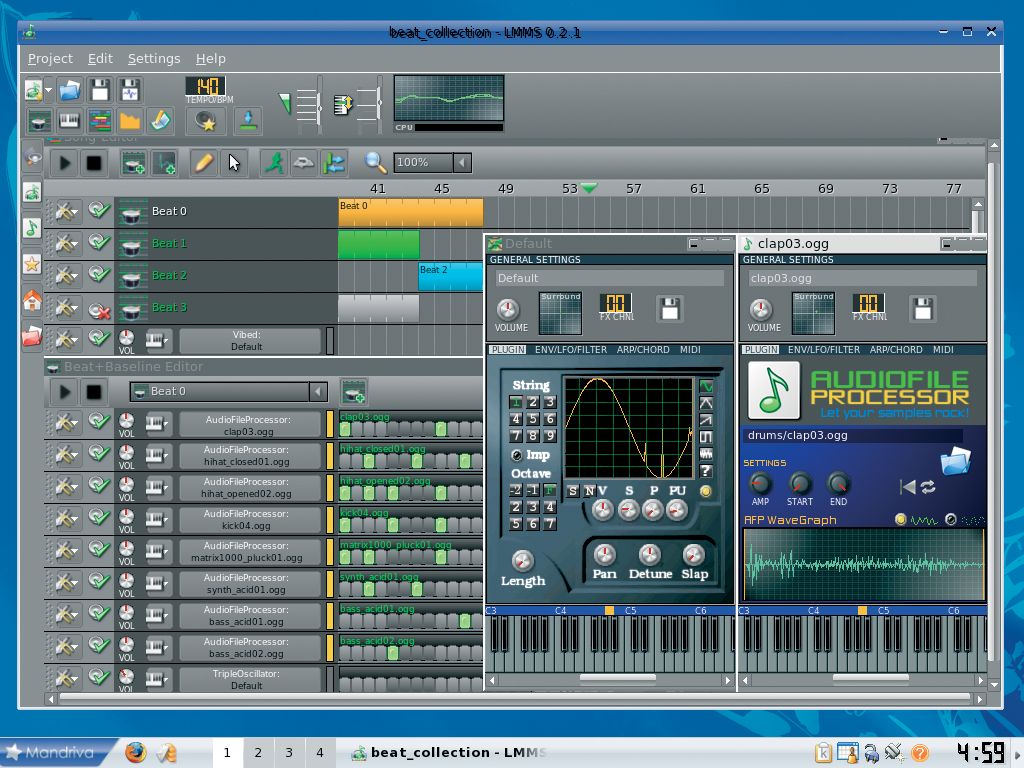Click the magnifier zoom icon
This screenshot has height=768, width=1024.
pyautogui.click(x=375, y=162)
